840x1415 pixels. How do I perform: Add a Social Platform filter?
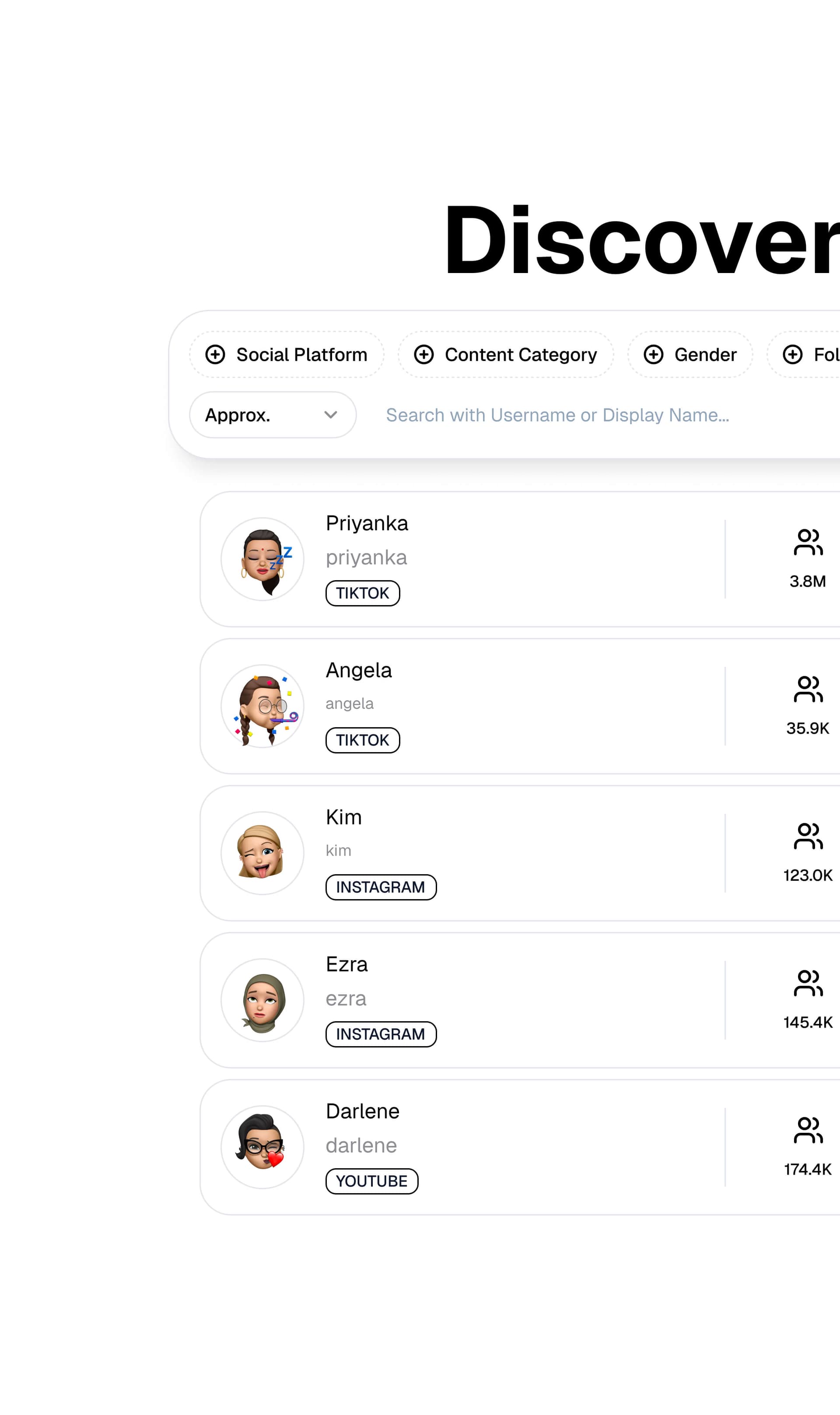(x=287, y=354)
